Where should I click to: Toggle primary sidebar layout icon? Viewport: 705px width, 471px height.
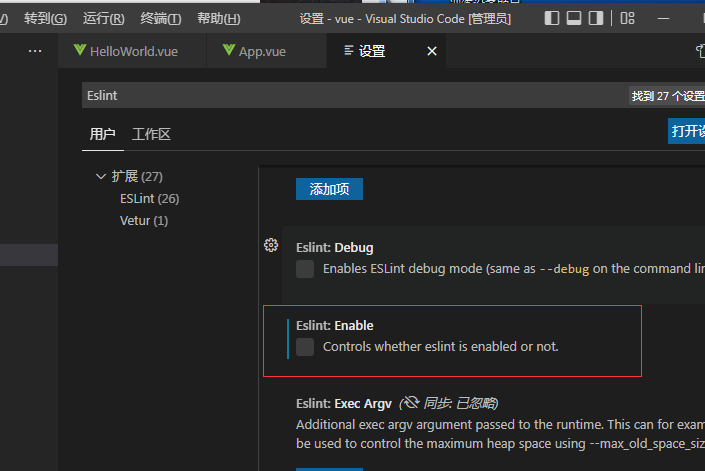(552, 18)
